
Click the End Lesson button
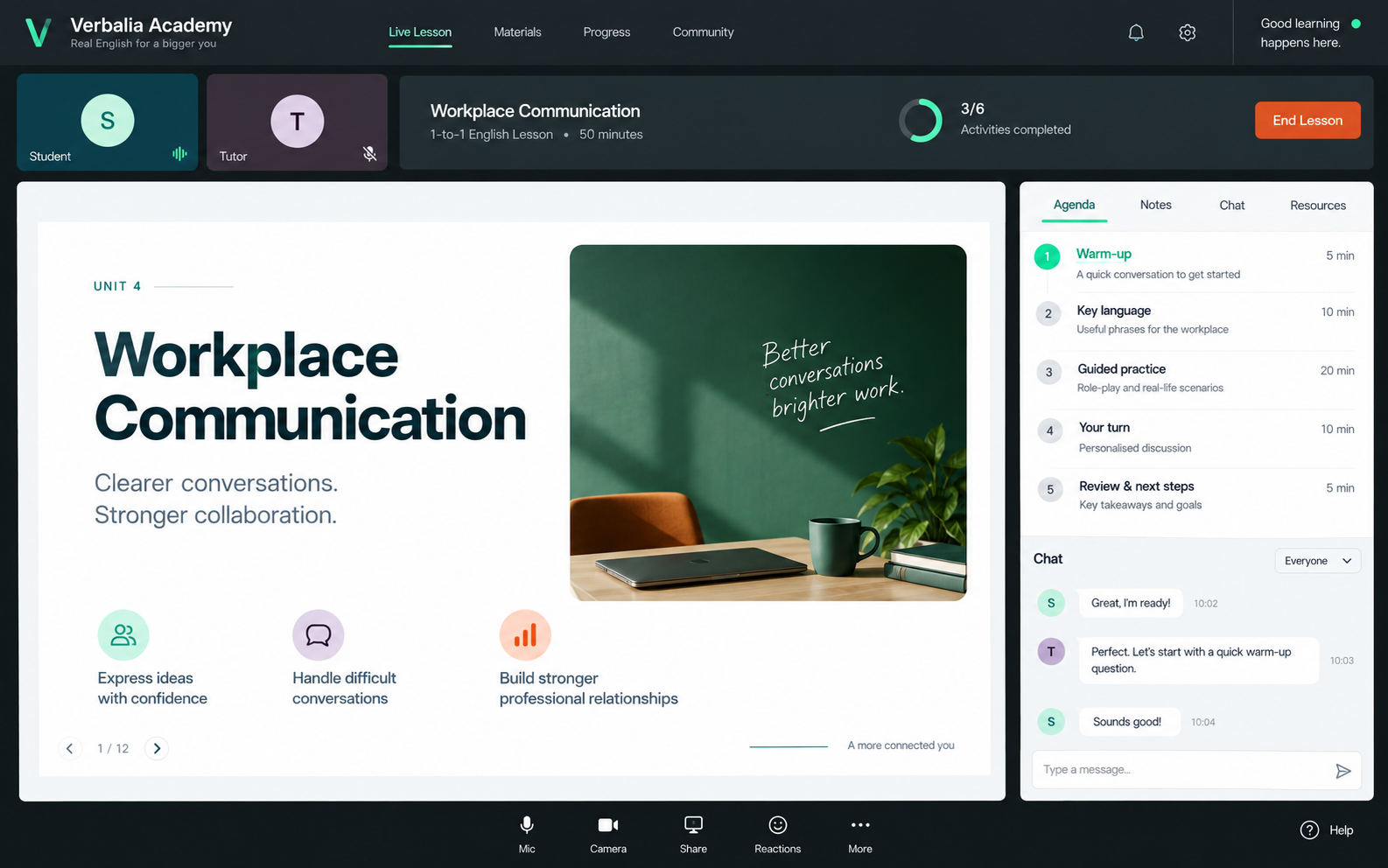[1307, 120]
